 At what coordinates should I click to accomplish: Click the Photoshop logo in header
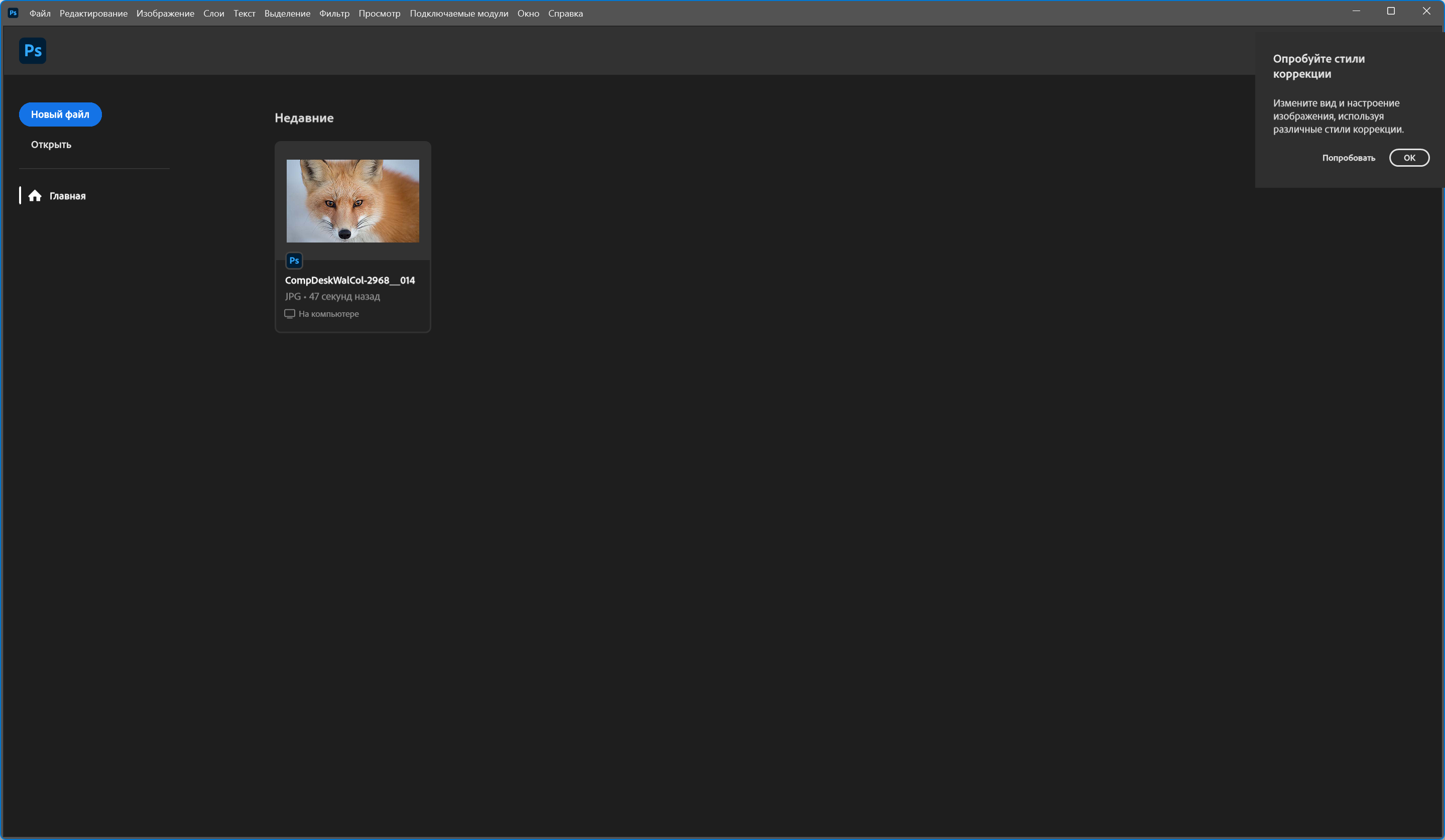[33, 50]
